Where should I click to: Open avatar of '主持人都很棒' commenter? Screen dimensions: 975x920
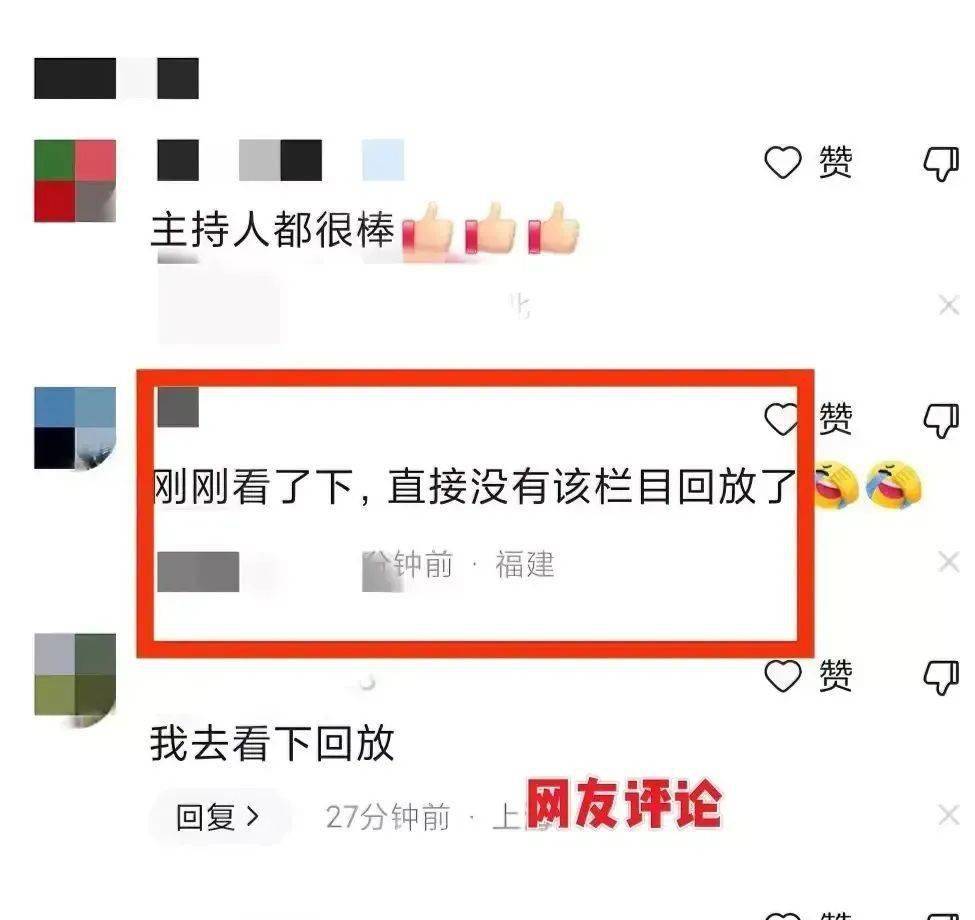click(75, 181)
